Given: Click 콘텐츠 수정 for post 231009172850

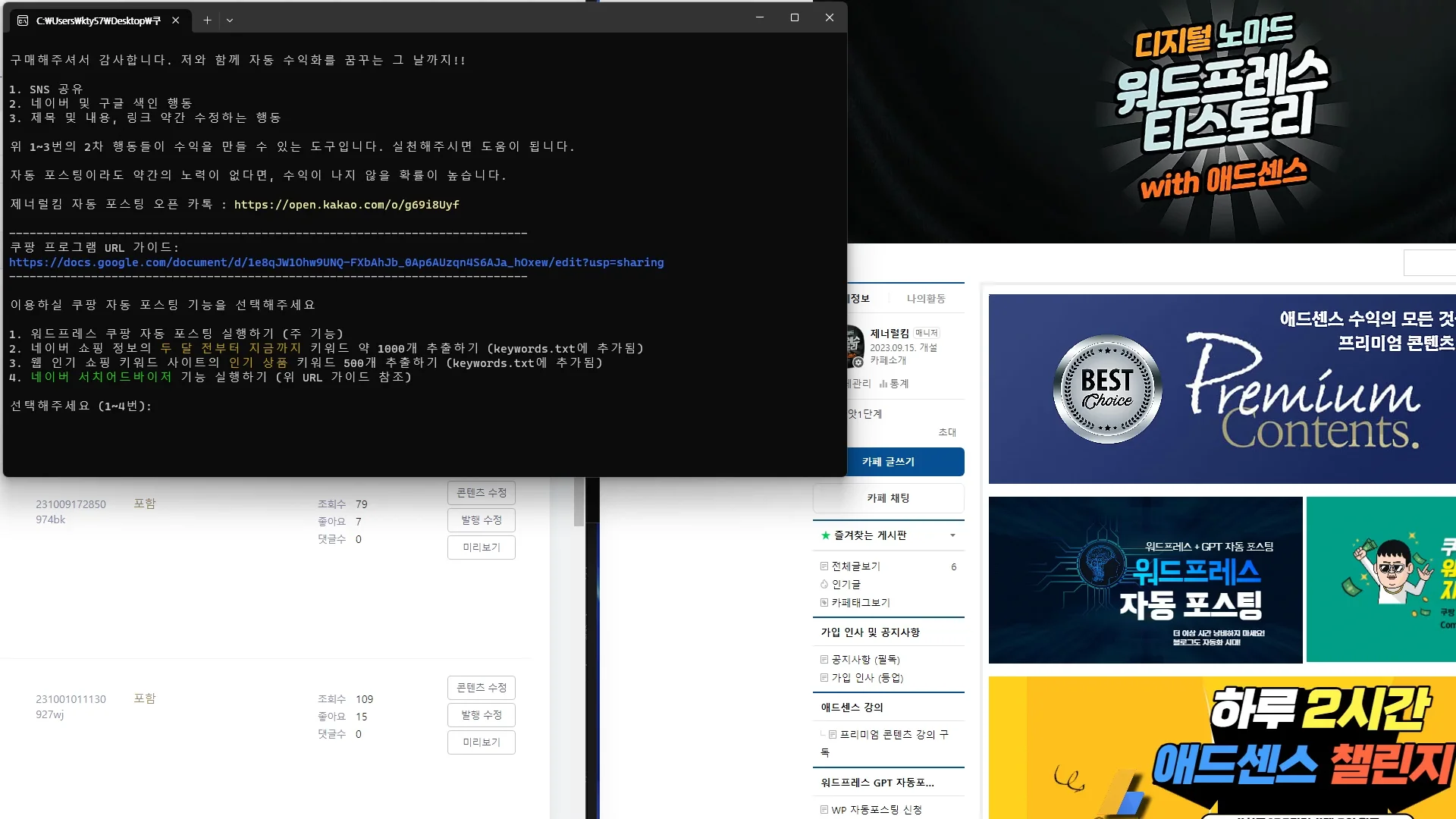Looking at the screenshot, I should (481, 493).
